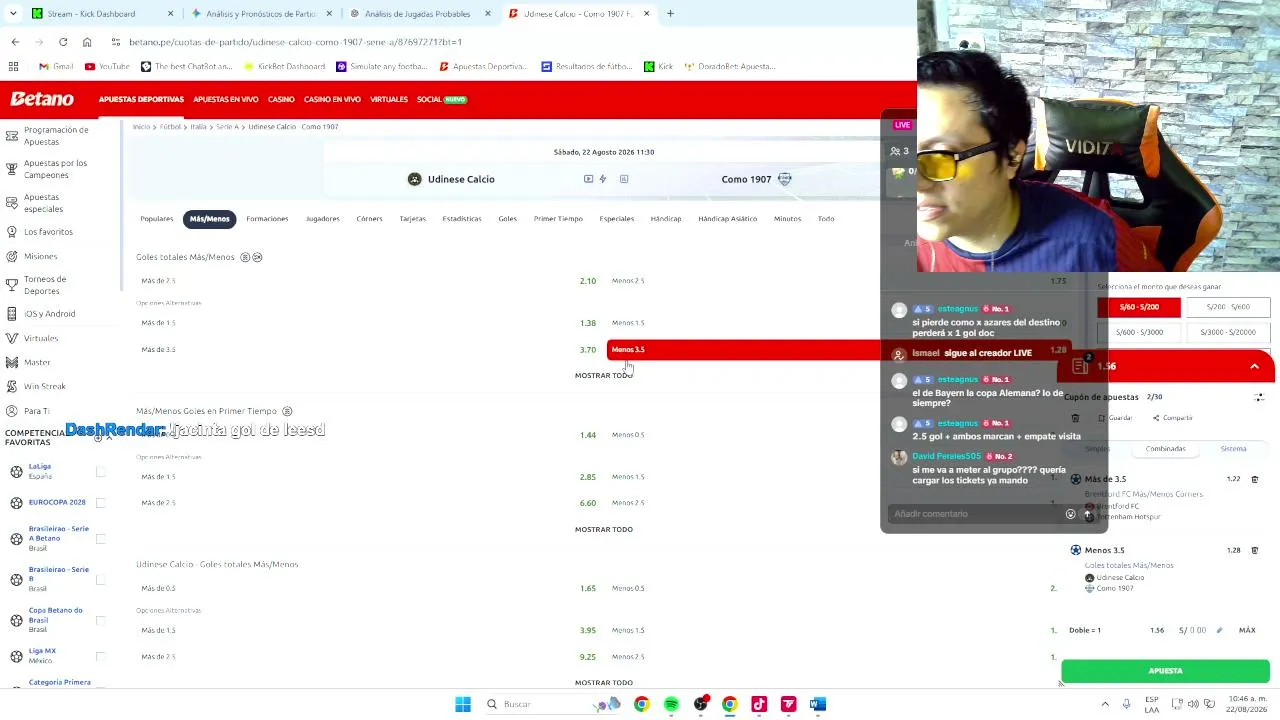Switch to the Córners market tab
The height and width of the screenshot is (720, 1280).
point(369,219)
